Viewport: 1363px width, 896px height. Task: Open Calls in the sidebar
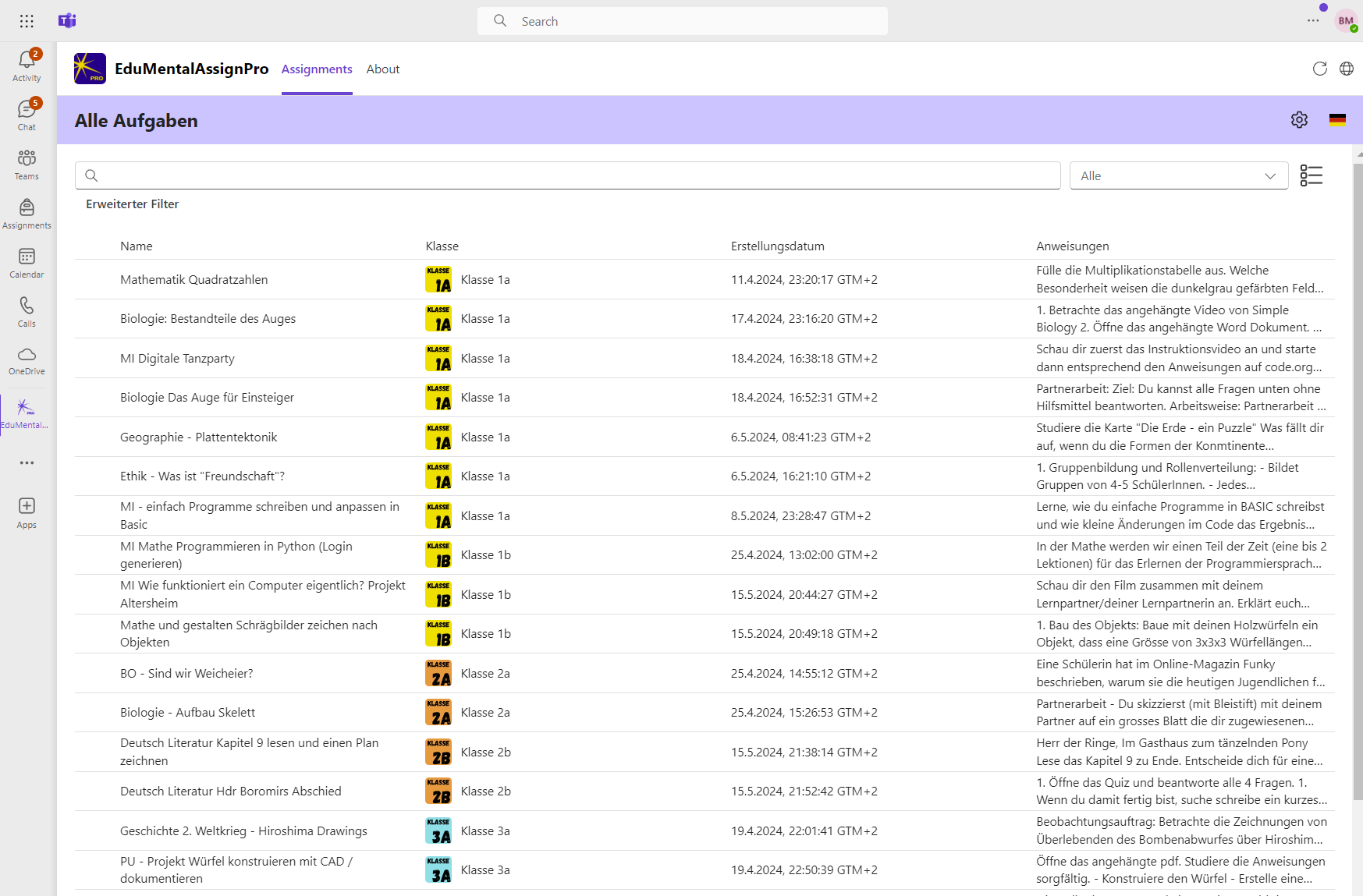(x=27, y=311)
